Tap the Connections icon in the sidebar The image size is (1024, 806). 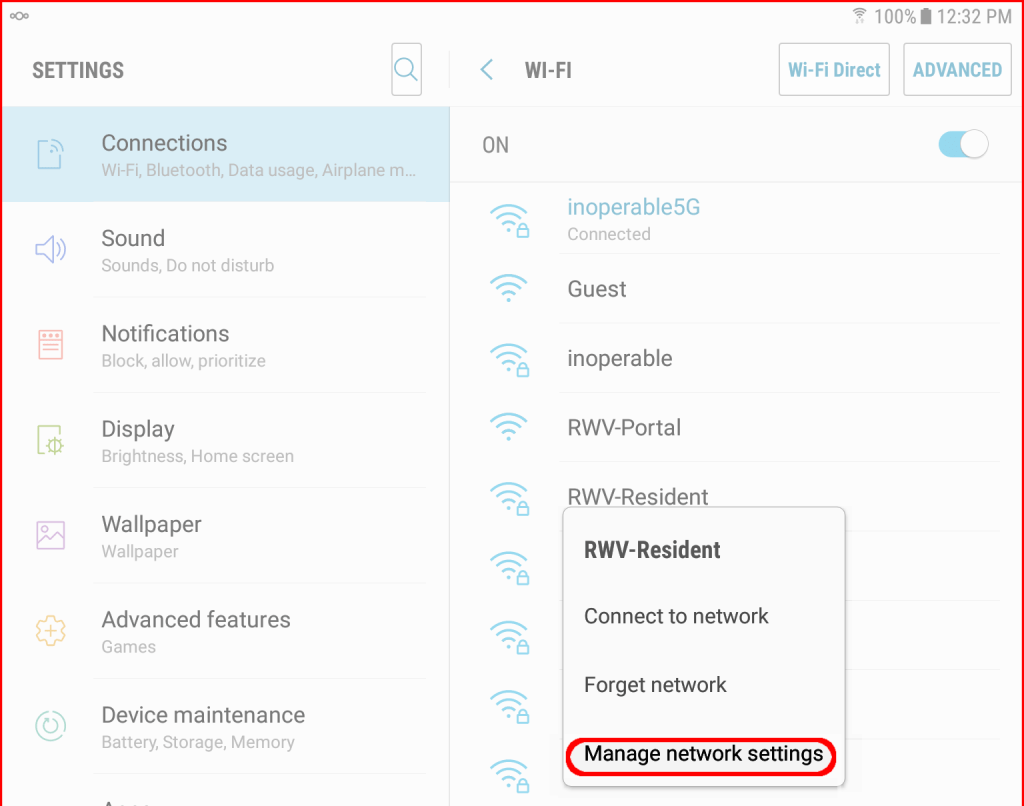[x=50, y=154]
